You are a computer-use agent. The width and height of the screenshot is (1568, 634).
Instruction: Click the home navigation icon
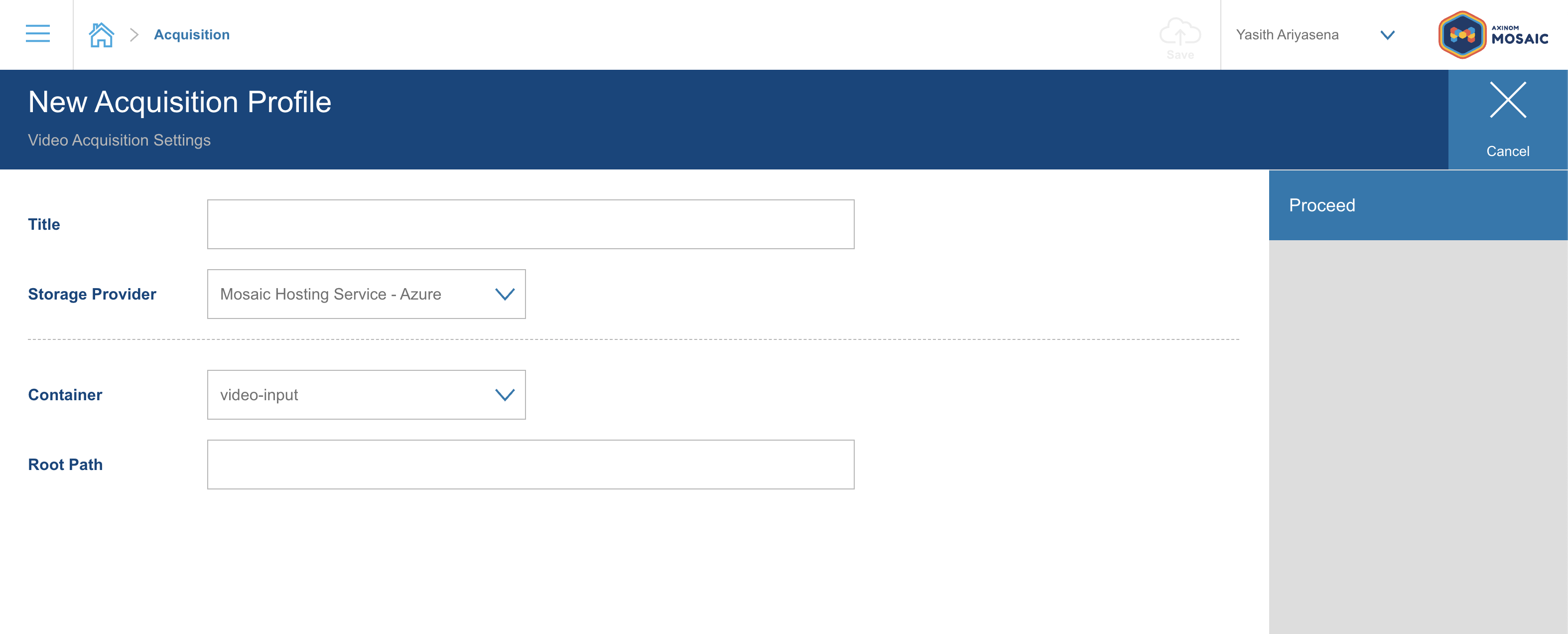tap(100, 34)
